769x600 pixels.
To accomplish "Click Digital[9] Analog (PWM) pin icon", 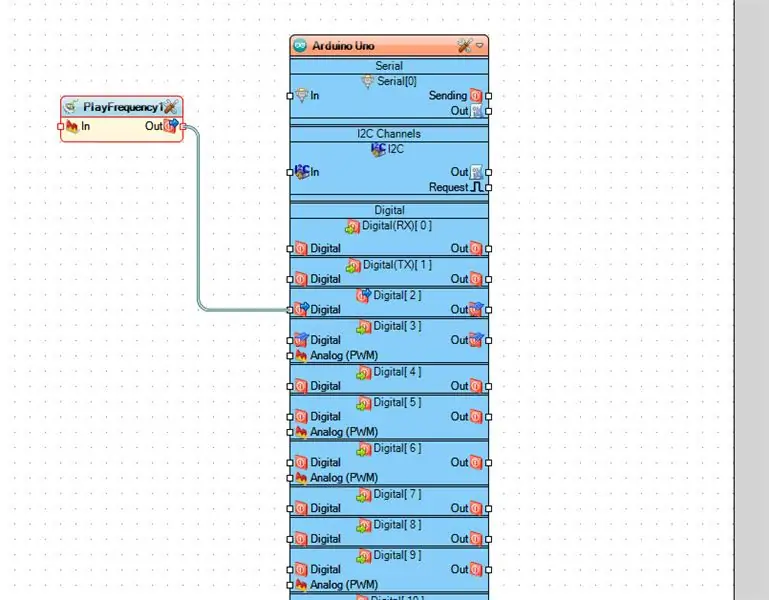I will [x=301, y=585].
